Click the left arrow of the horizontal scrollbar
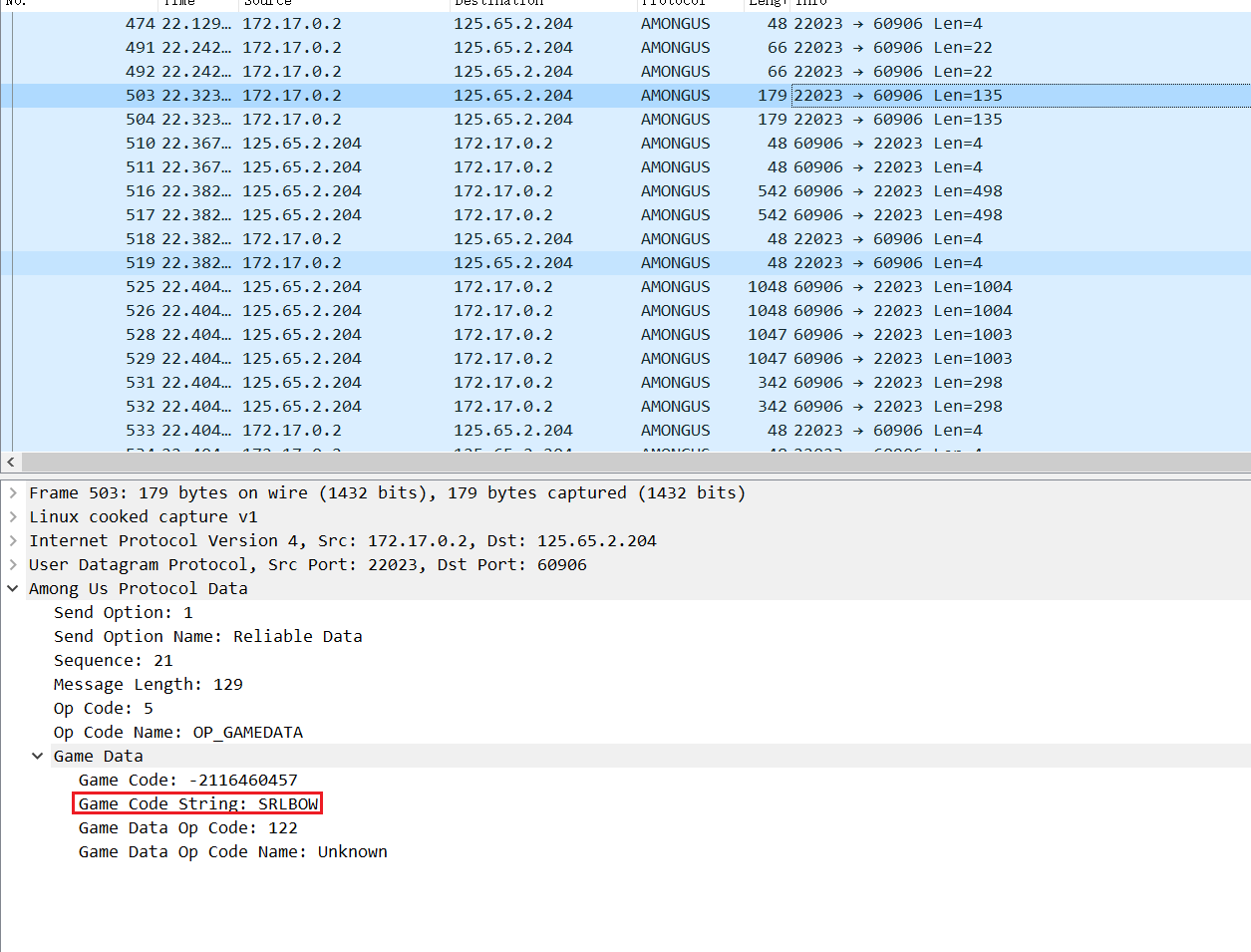The width and height of the screenshot is (1251, 952). pos(11,462)
